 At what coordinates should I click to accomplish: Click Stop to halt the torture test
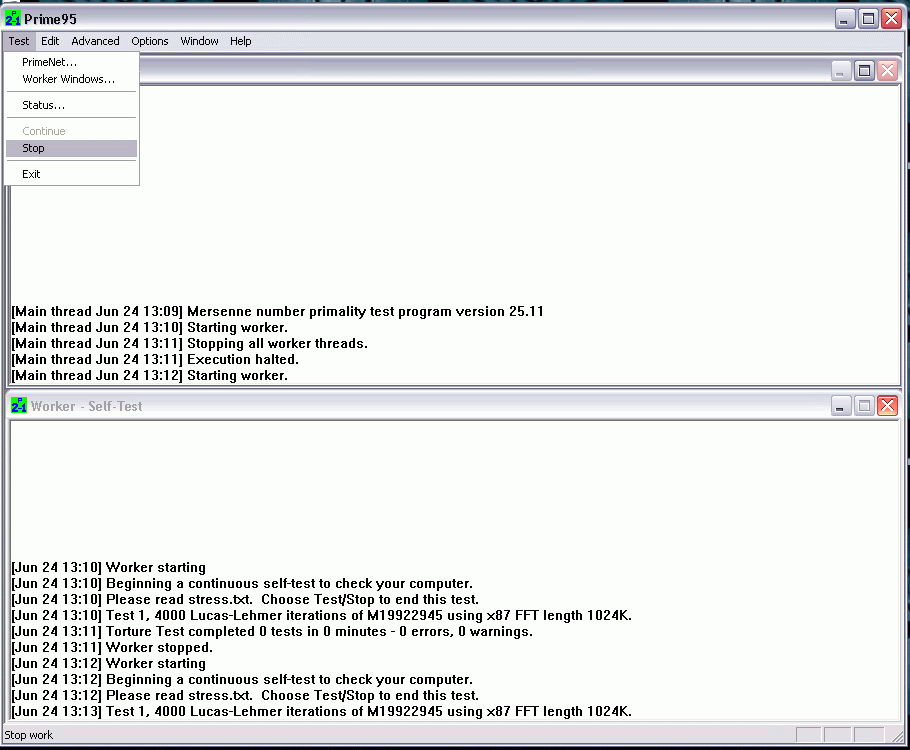[71, 148]
